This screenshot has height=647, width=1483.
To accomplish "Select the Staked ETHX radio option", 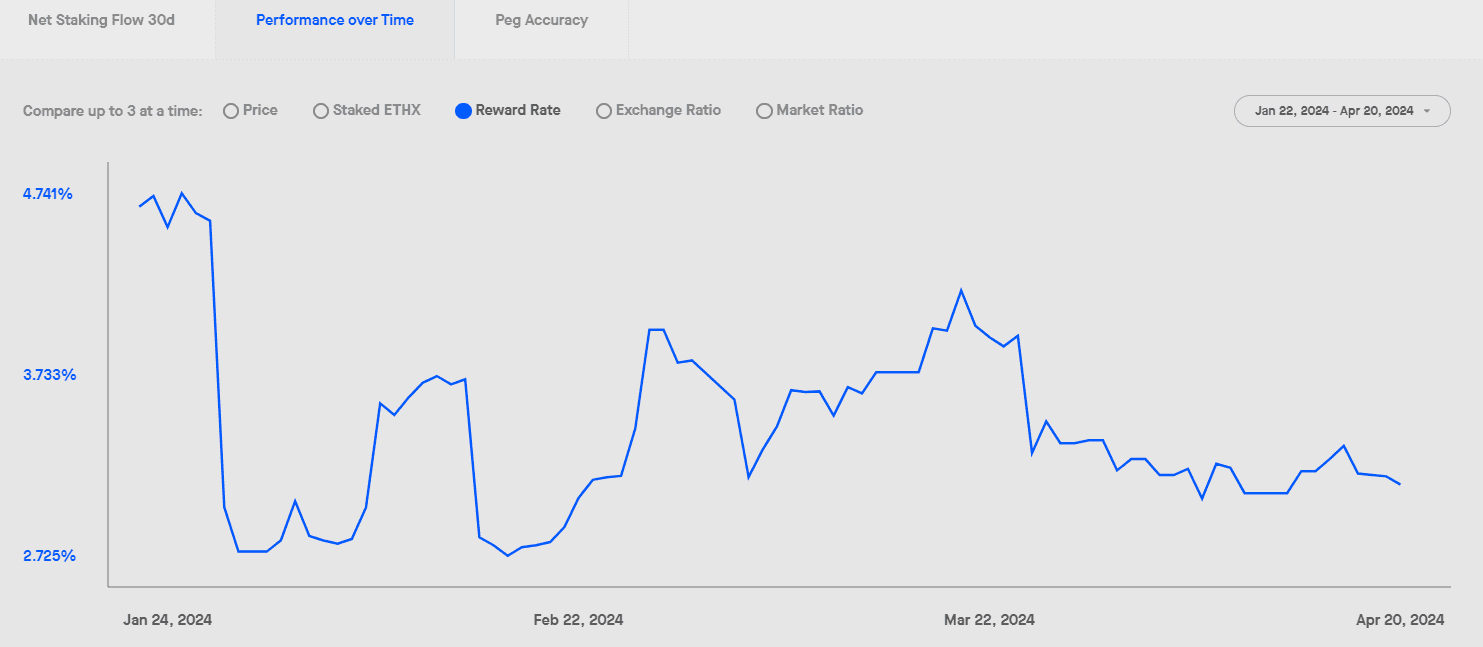I will coord(321,111).
